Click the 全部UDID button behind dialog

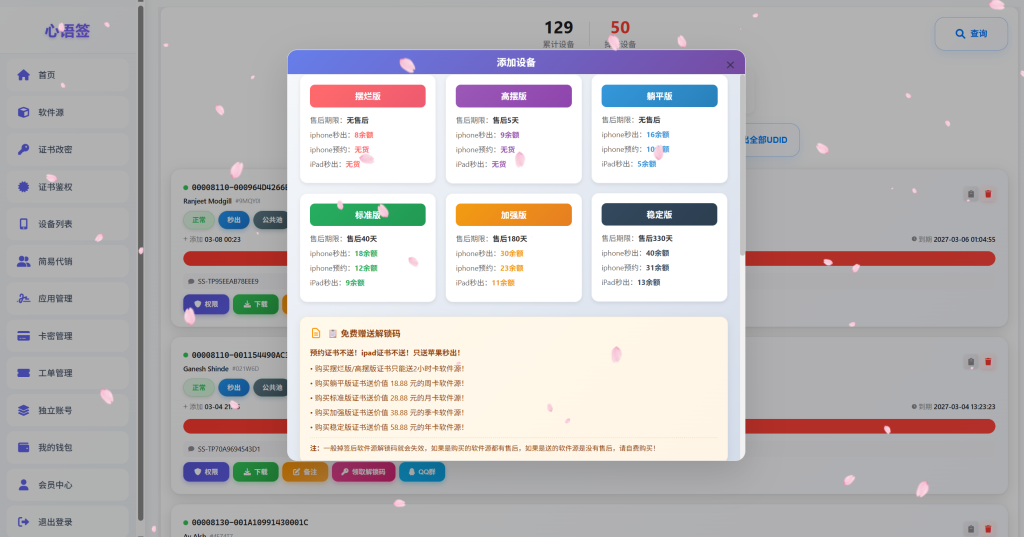[772, 140]
